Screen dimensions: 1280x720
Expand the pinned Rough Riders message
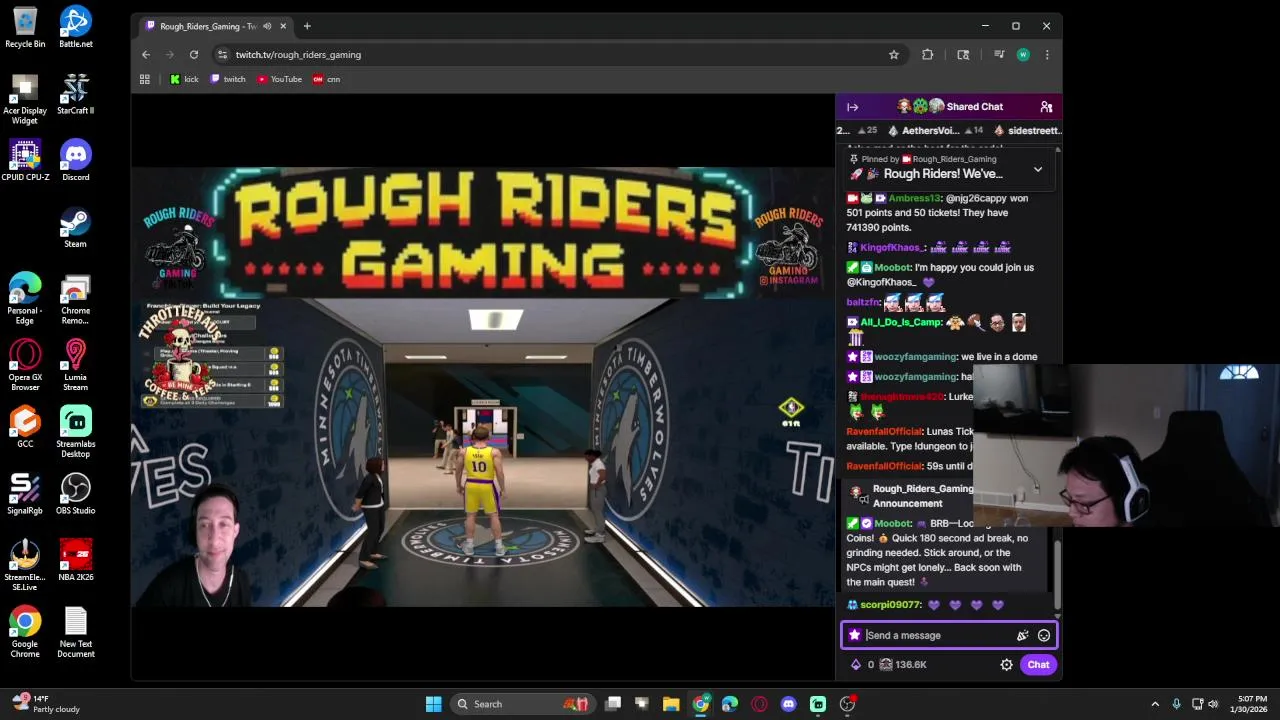point(1038,170)
